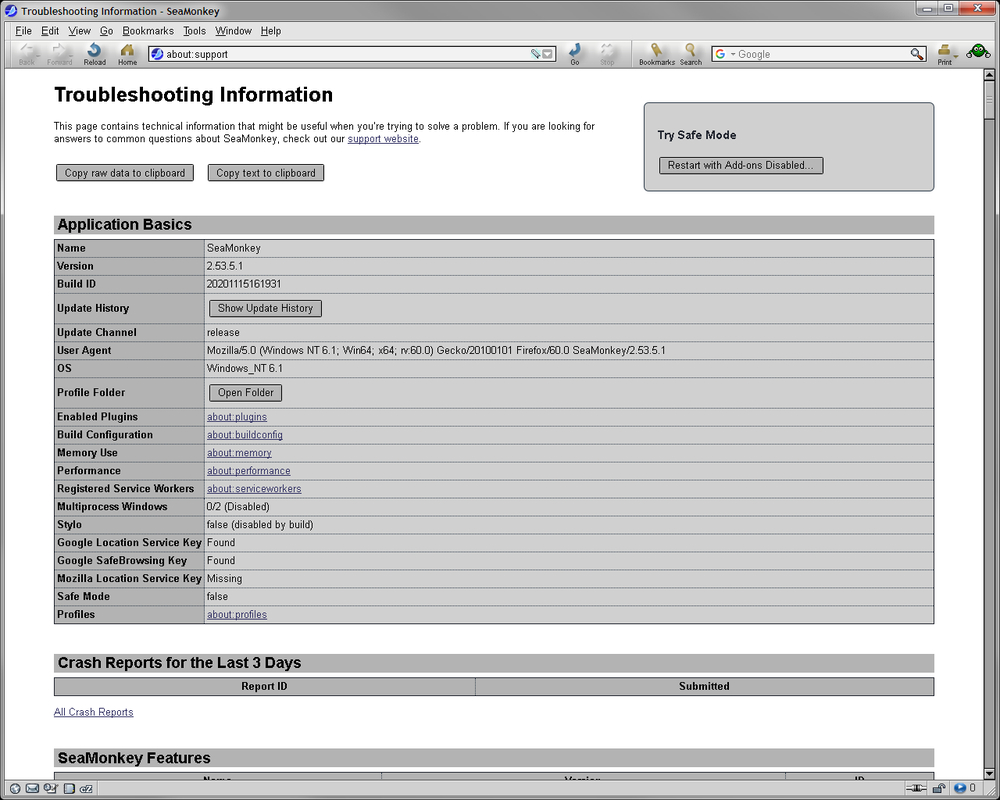The width and height of the screenshot is (1000, 800).
Task: Open the profile folder with Open Folder
Action: coord(246,392)
